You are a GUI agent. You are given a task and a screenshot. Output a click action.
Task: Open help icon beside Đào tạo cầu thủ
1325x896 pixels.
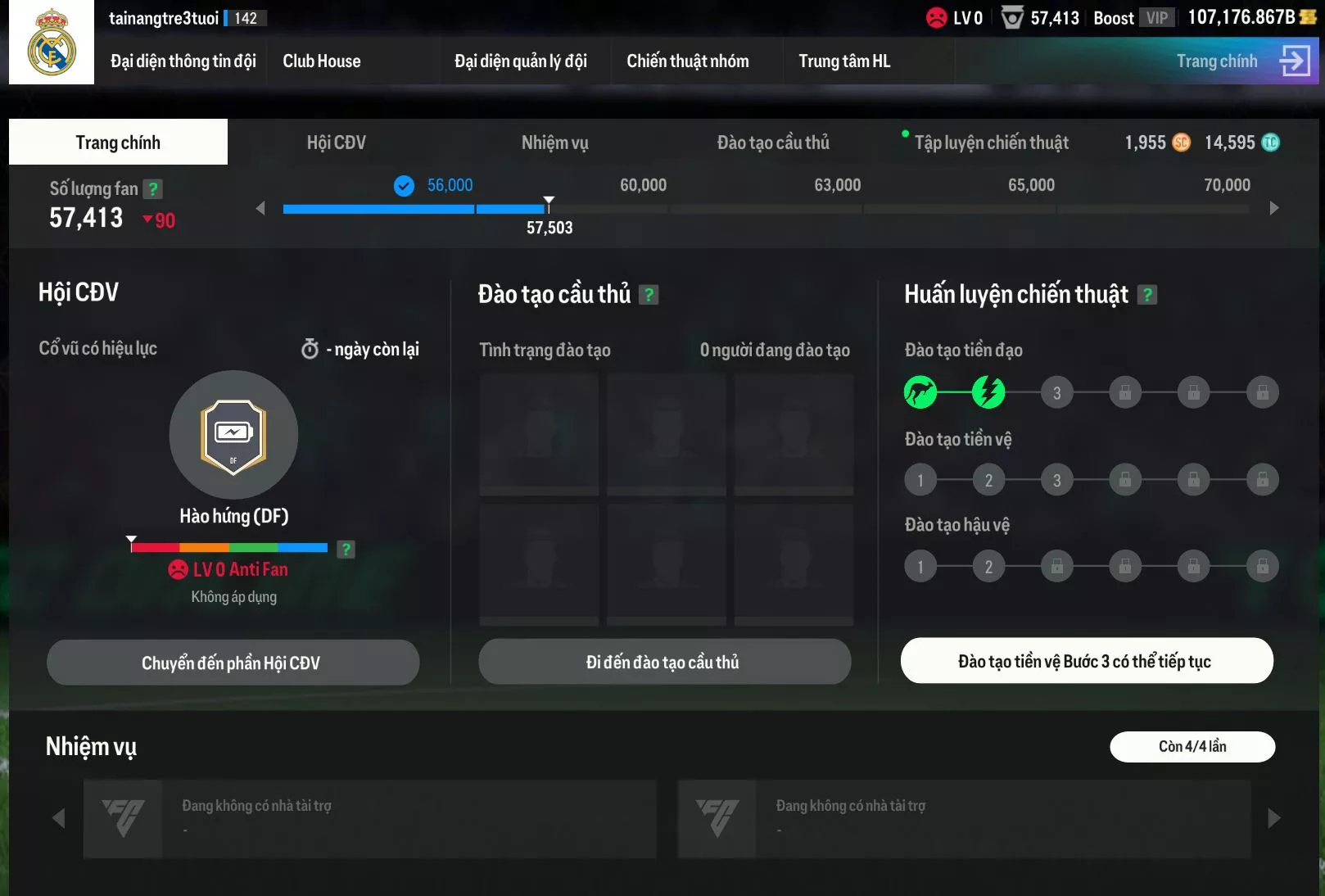click(x=649, y=295)
